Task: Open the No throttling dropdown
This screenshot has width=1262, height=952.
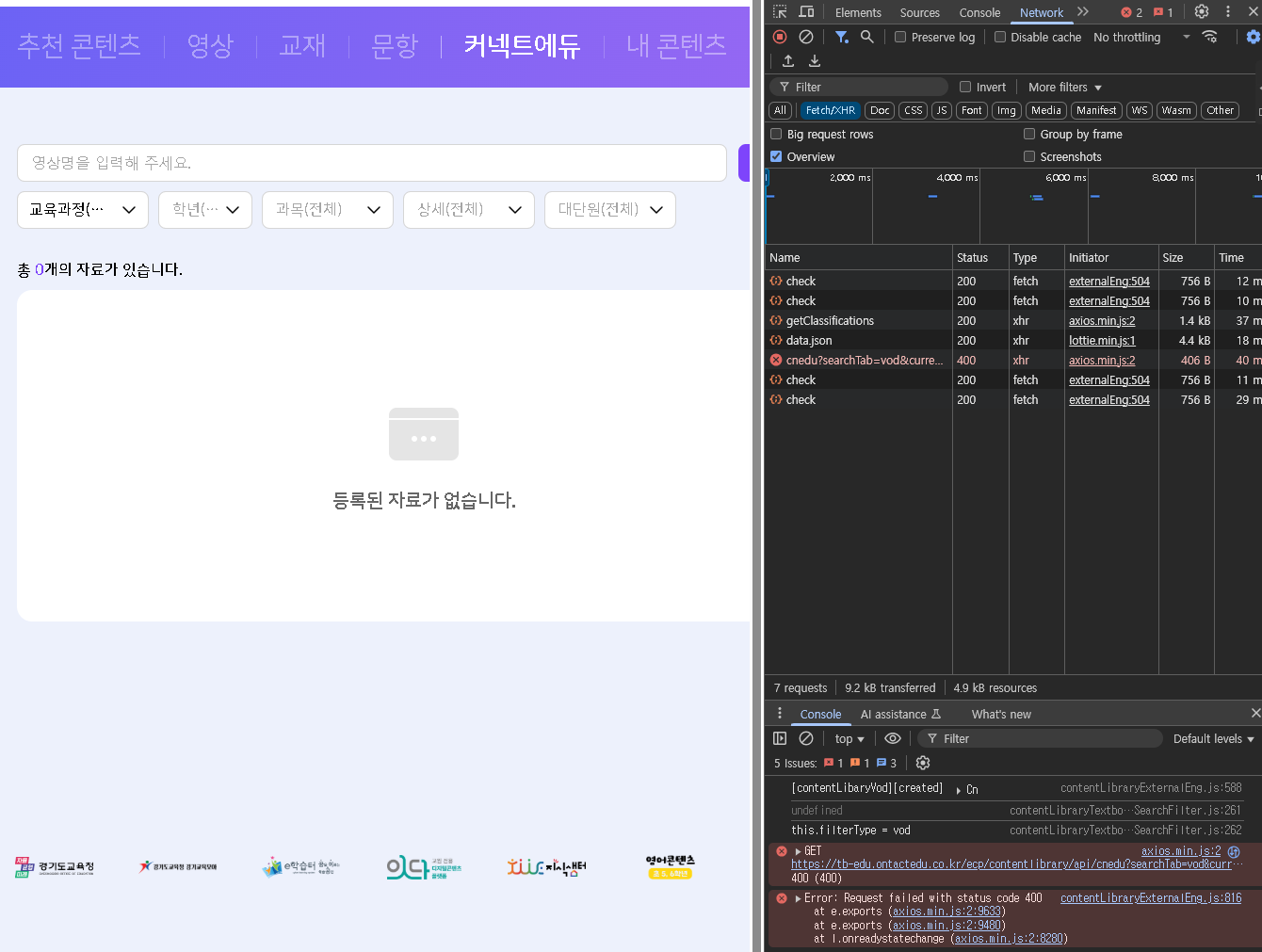Action: point(1141,38)
